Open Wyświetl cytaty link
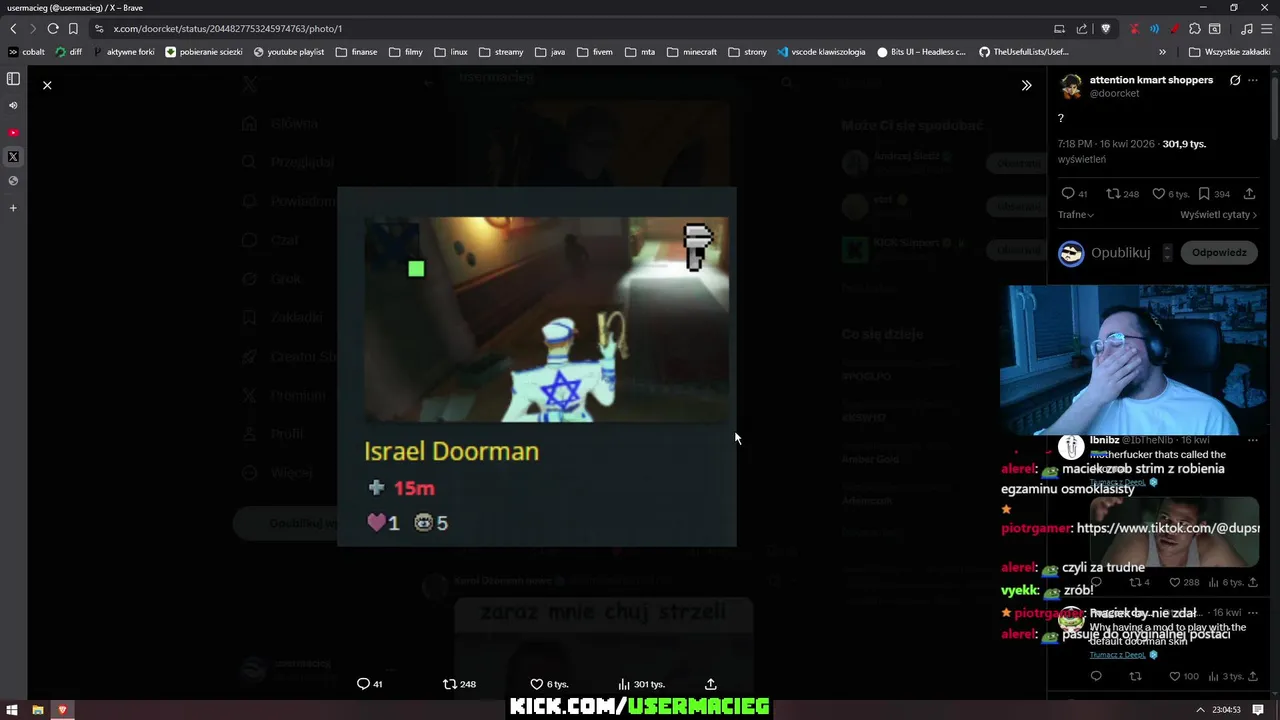This screenshot has width=1280, height=720. tap(1218, 215)
